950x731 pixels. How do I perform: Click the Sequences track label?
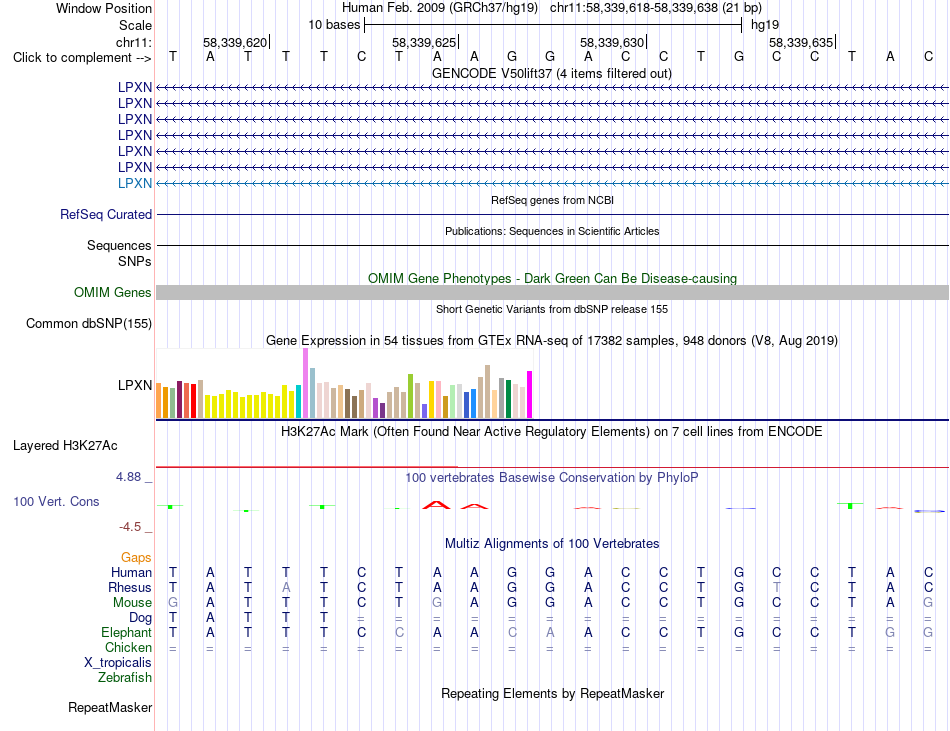(119, 245)
